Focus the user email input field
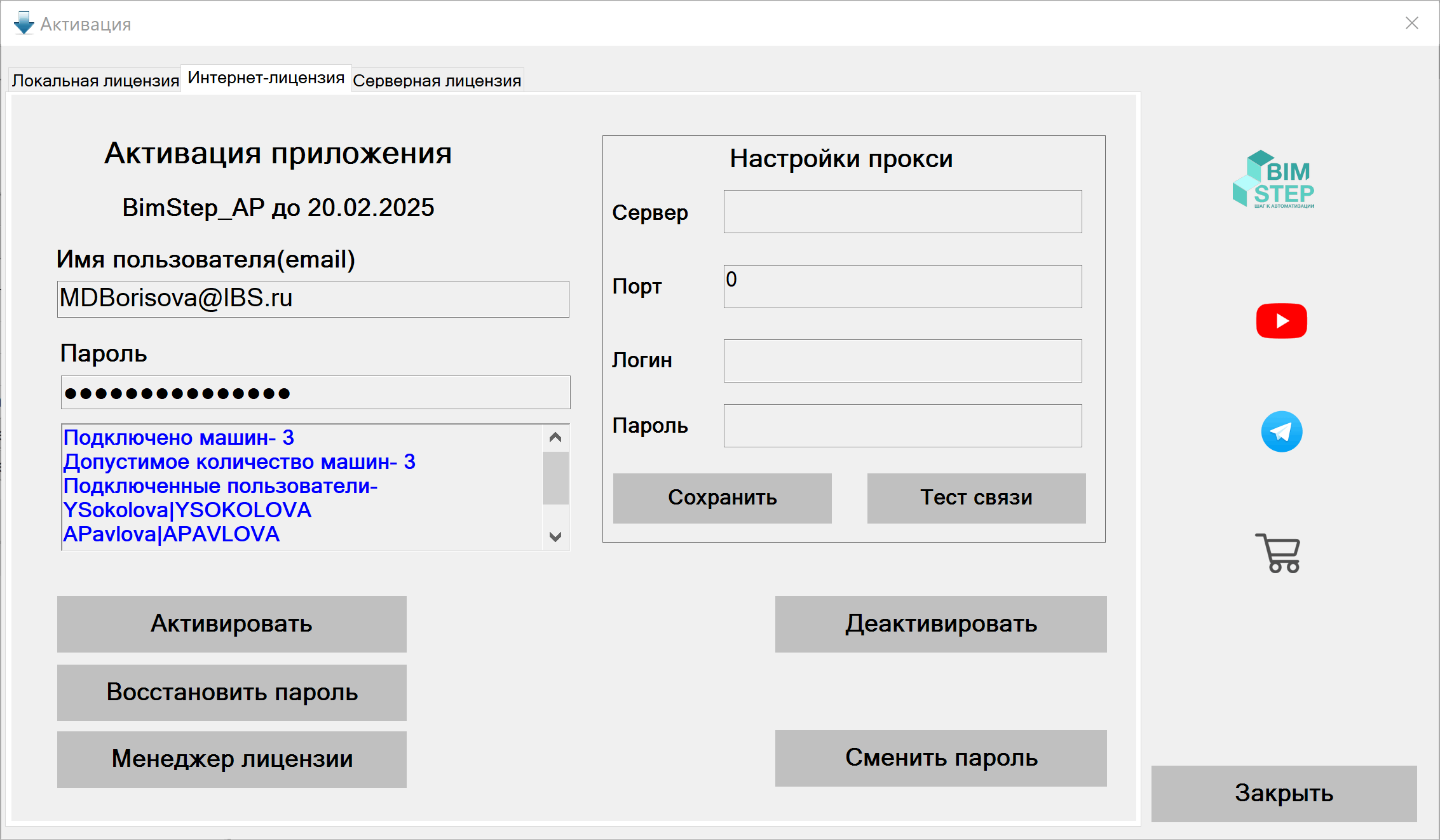1440x840 pixels. [x=313, y=299]
